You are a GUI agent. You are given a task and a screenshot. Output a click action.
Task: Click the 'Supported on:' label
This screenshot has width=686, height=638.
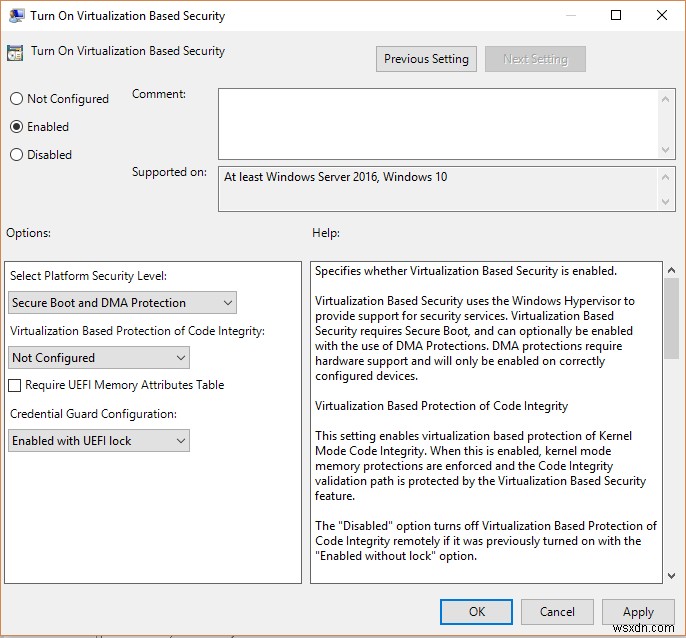click(169, 172)
